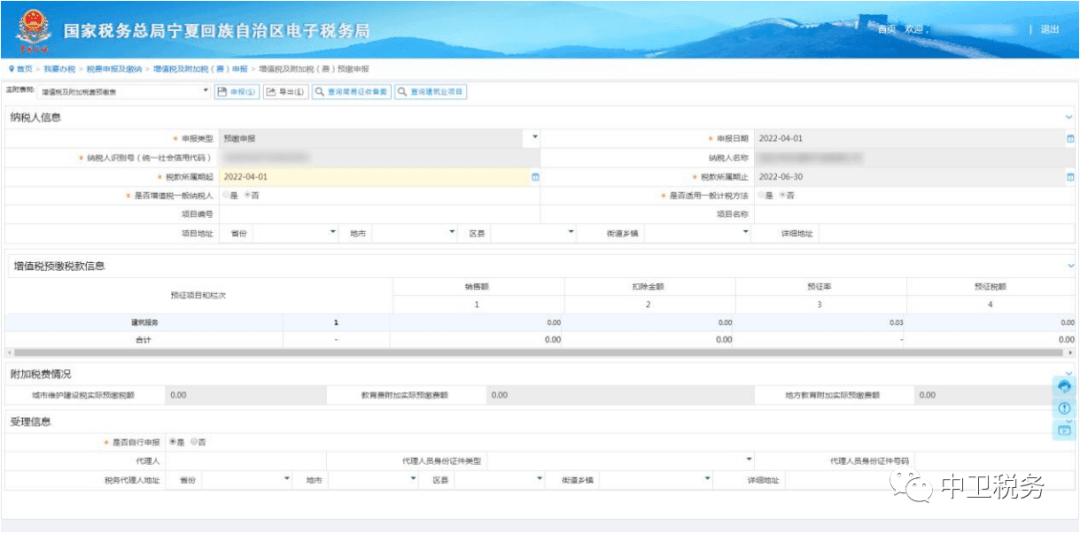
Task: Select 是 for 是否增值税一般纳税人
Action: [x=226, y=195]
